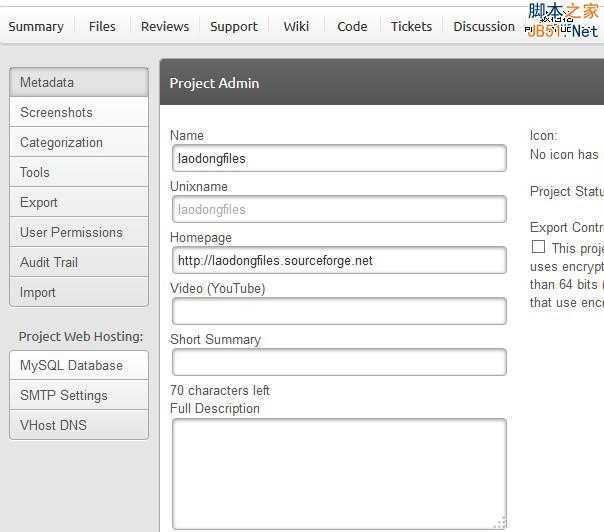The image size is (604, 532).
Task: Open Tools in the admin sidebar
Action: [x=79, y=172]
